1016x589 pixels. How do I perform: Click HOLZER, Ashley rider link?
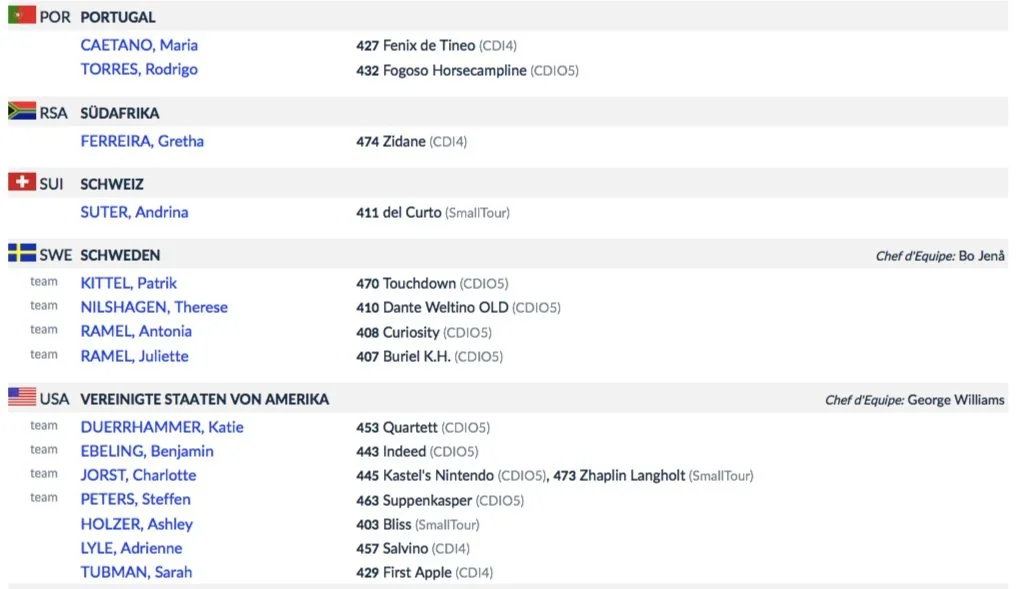point(137,524)
